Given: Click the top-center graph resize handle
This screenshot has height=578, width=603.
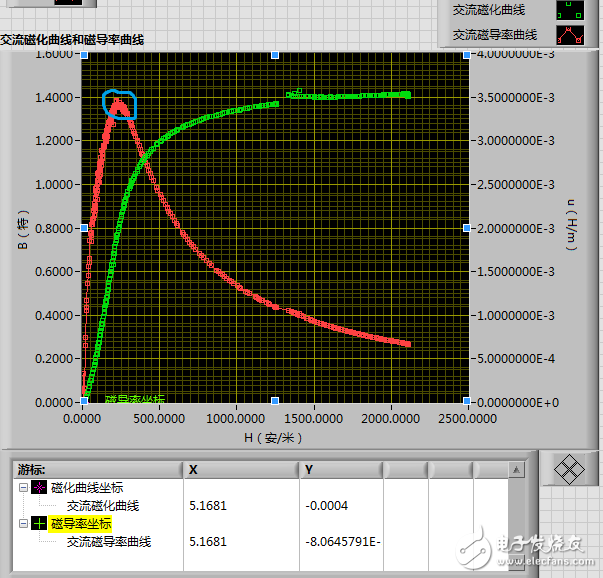Looking at the screenshot, I should pyautogui.click(x=275, y=55).
